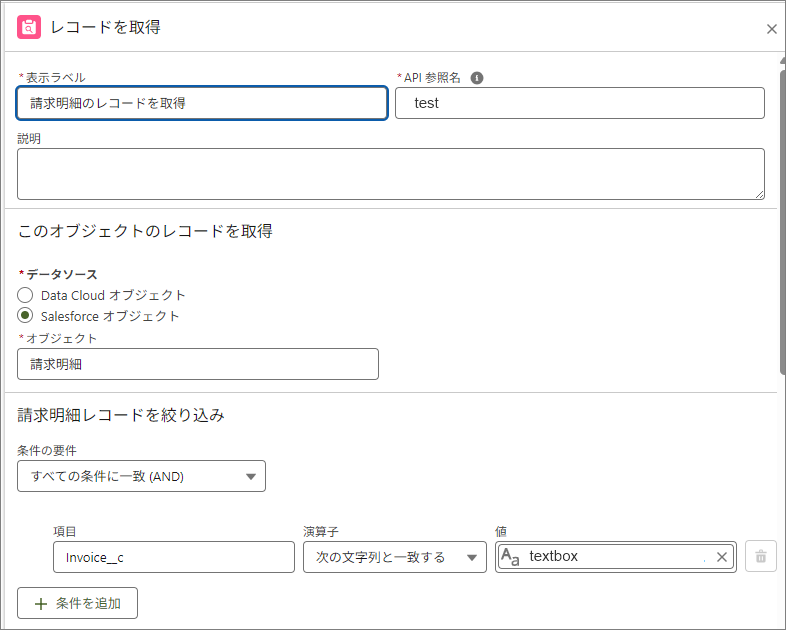The image size is (786, 630).
Task: Focus the 表示ラベル input field
Action: click(x=202, y=103)
